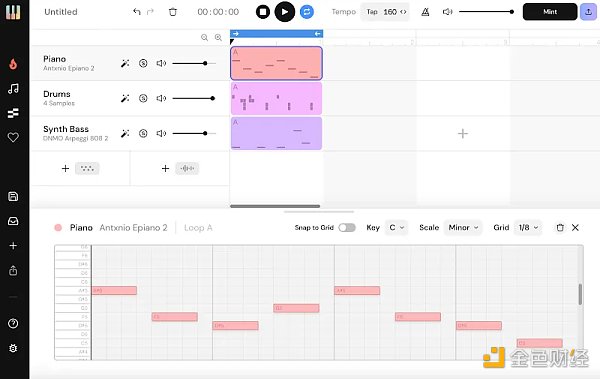Click the save disk icon in sidebar
The width and height of the screenshot is (600, 379).
pos(13,197)
